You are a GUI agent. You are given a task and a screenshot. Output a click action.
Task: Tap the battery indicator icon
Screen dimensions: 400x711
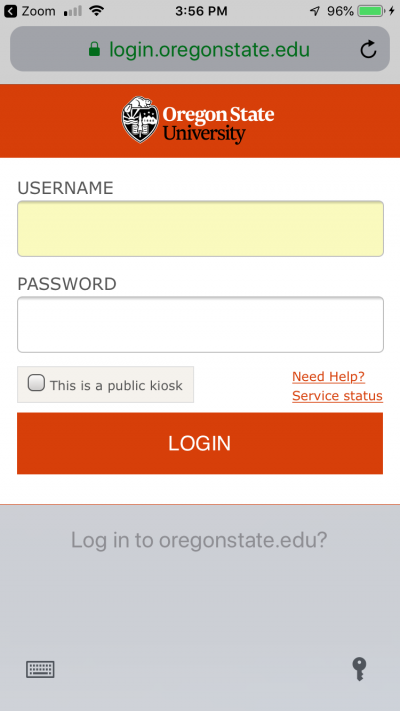pos(376,11)
